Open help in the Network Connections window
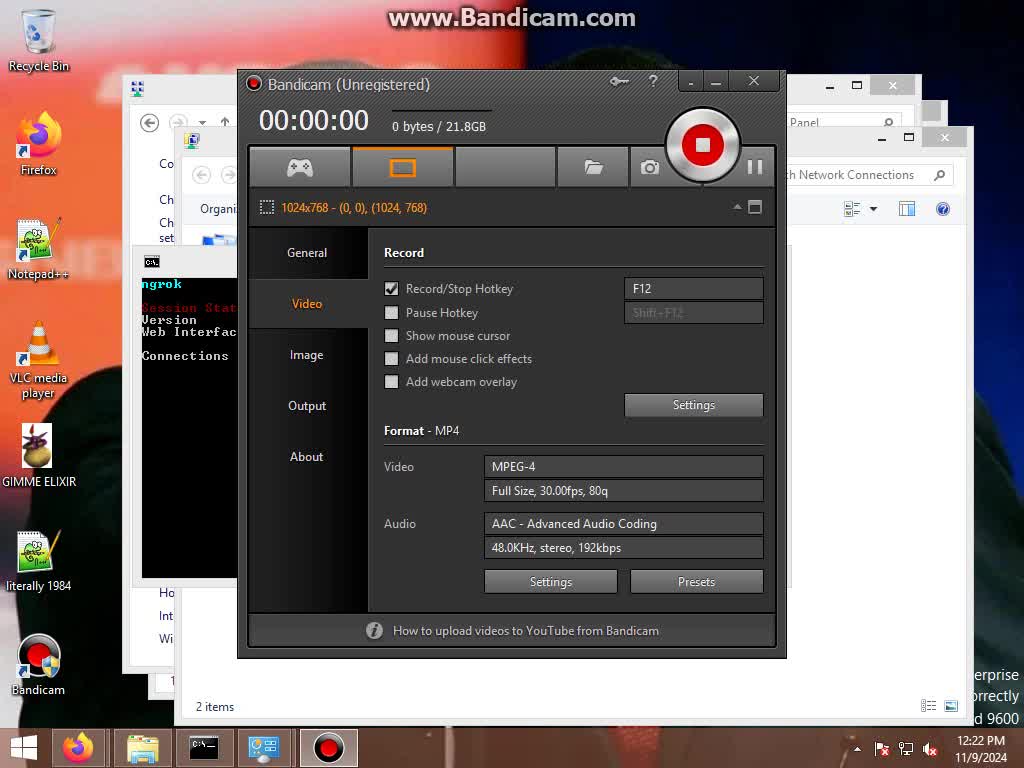The image size is (1024, 768). (943, 209)
